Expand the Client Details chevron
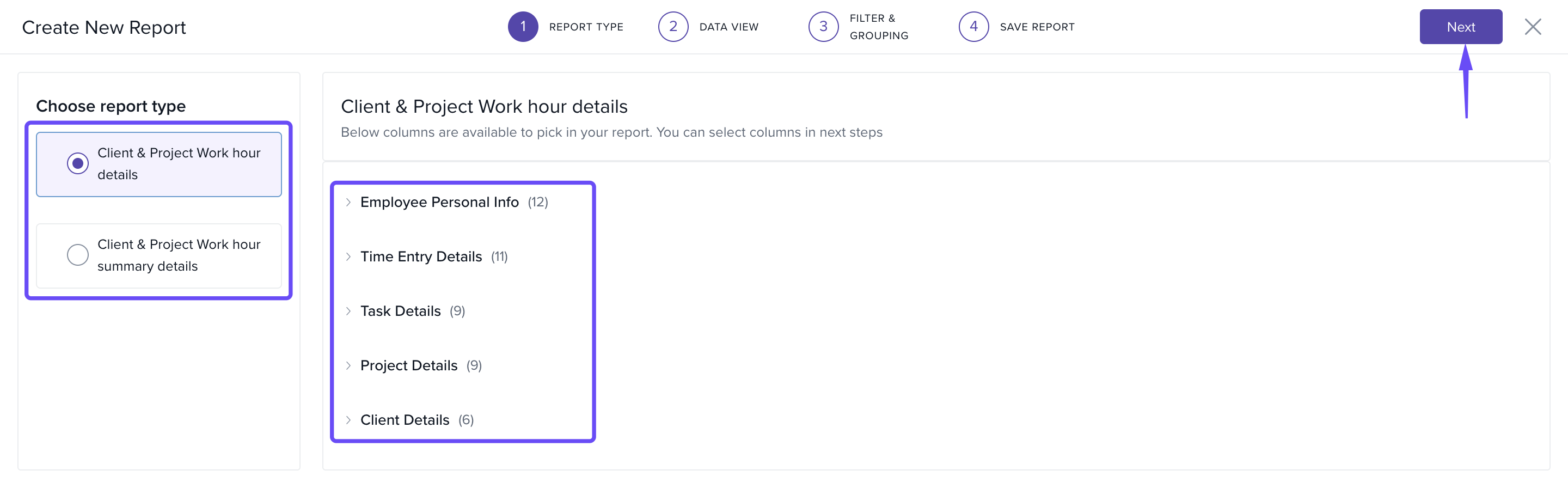Image resolution: width=1568 pixels, height=501 pixels. coord(348,420)
